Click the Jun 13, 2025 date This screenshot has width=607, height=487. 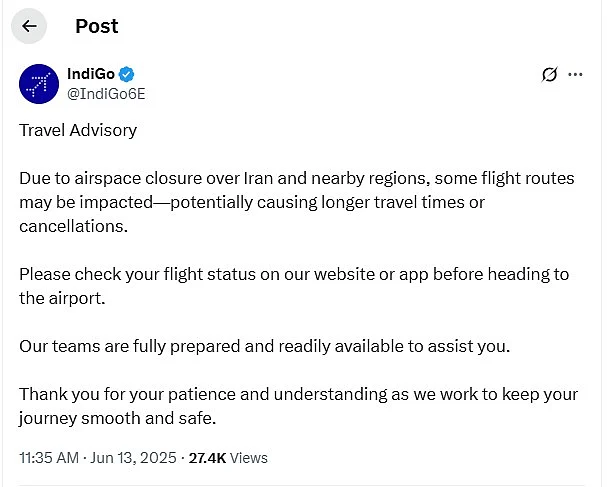132,458
